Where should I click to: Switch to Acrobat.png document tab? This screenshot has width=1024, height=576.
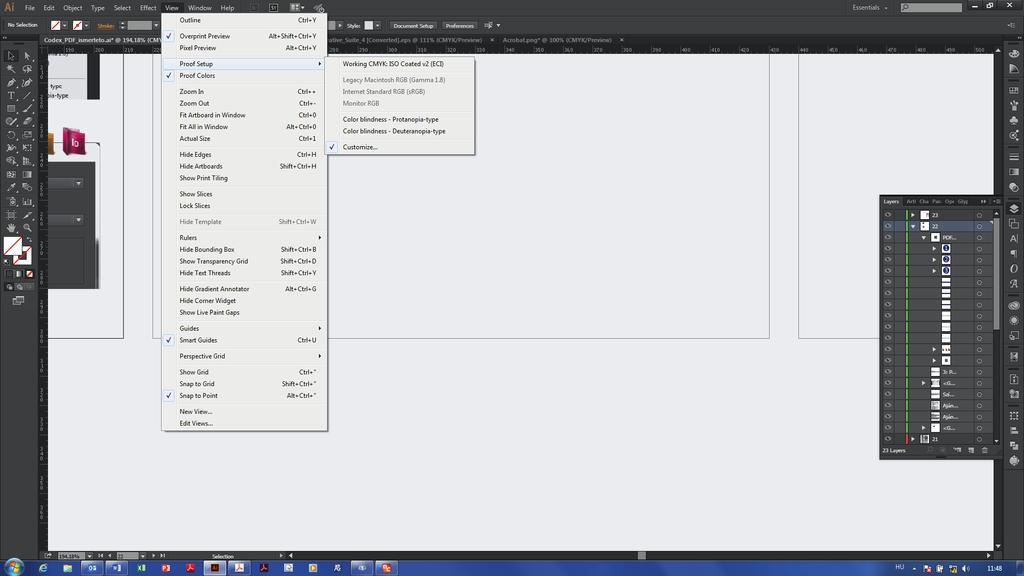[557, 40]
